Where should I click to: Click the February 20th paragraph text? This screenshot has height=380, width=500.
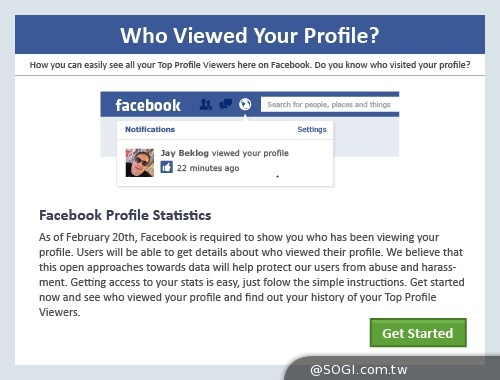(252, 275)
